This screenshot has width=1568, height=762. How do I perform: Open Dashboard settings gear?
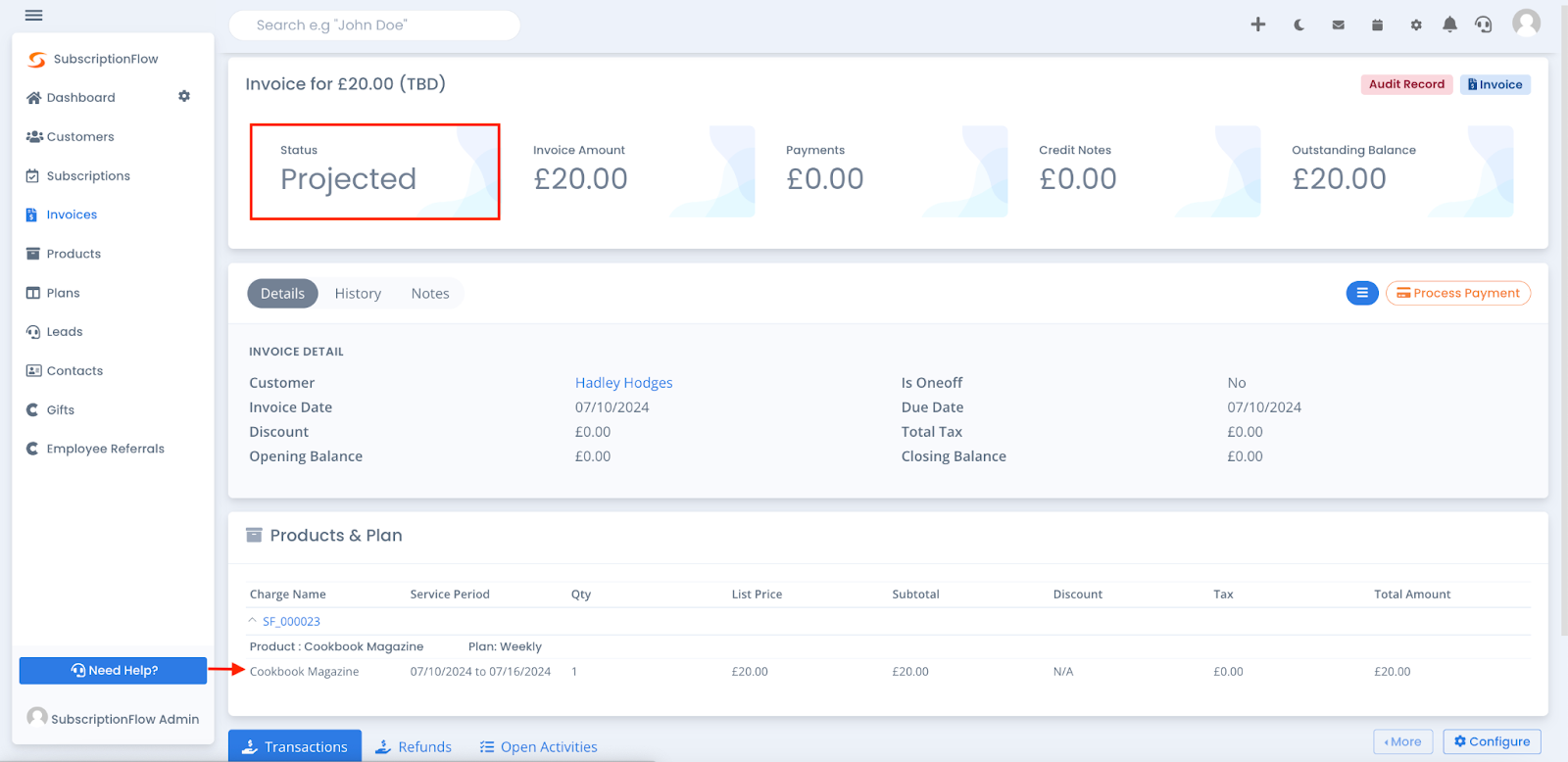pos(184,96)
